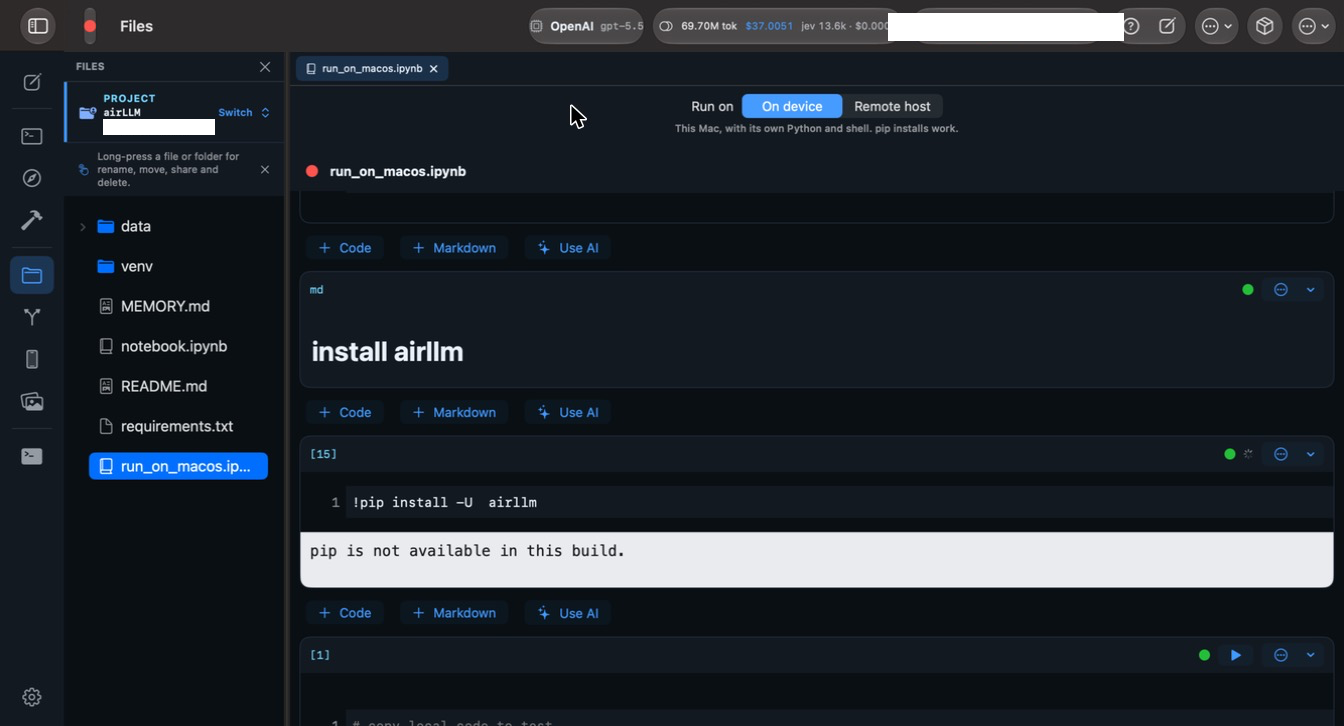This screenshot has width=1344, height=726.
Task: Run the cell numbered [1]
Action: [1236, 655]
